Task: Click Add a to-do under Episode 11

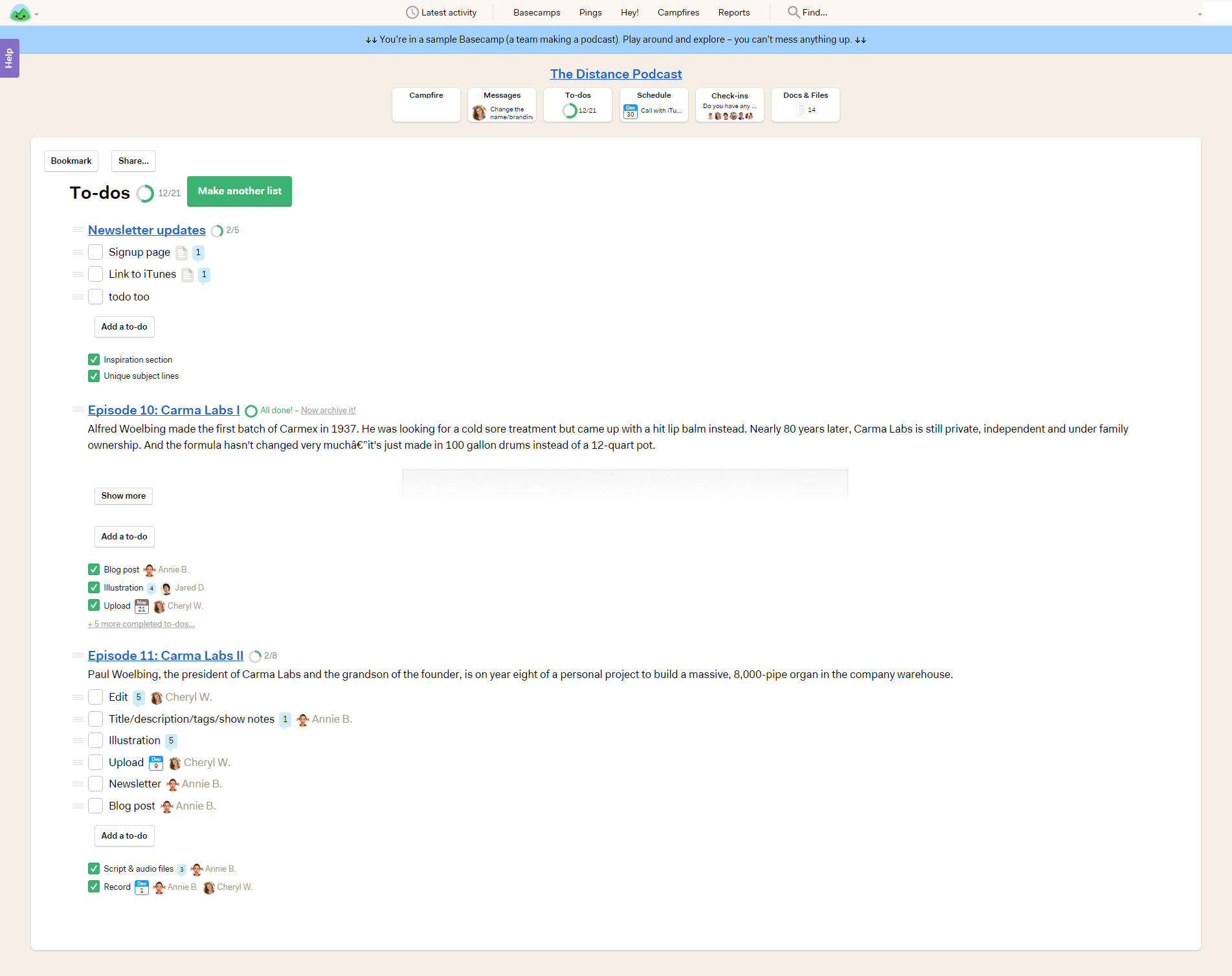Action: pos(124,835)
